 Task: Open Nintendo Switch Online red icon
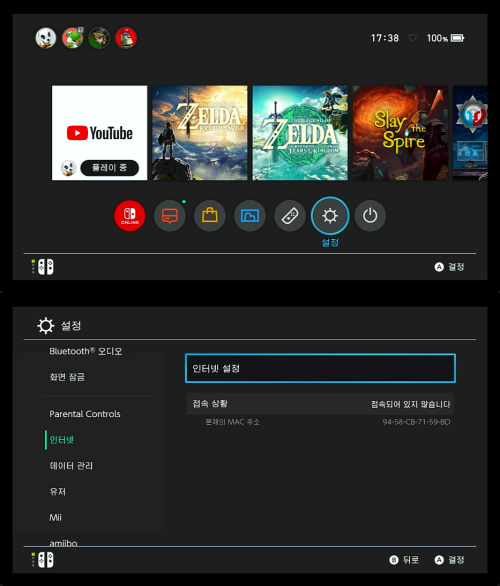point(130,216)
